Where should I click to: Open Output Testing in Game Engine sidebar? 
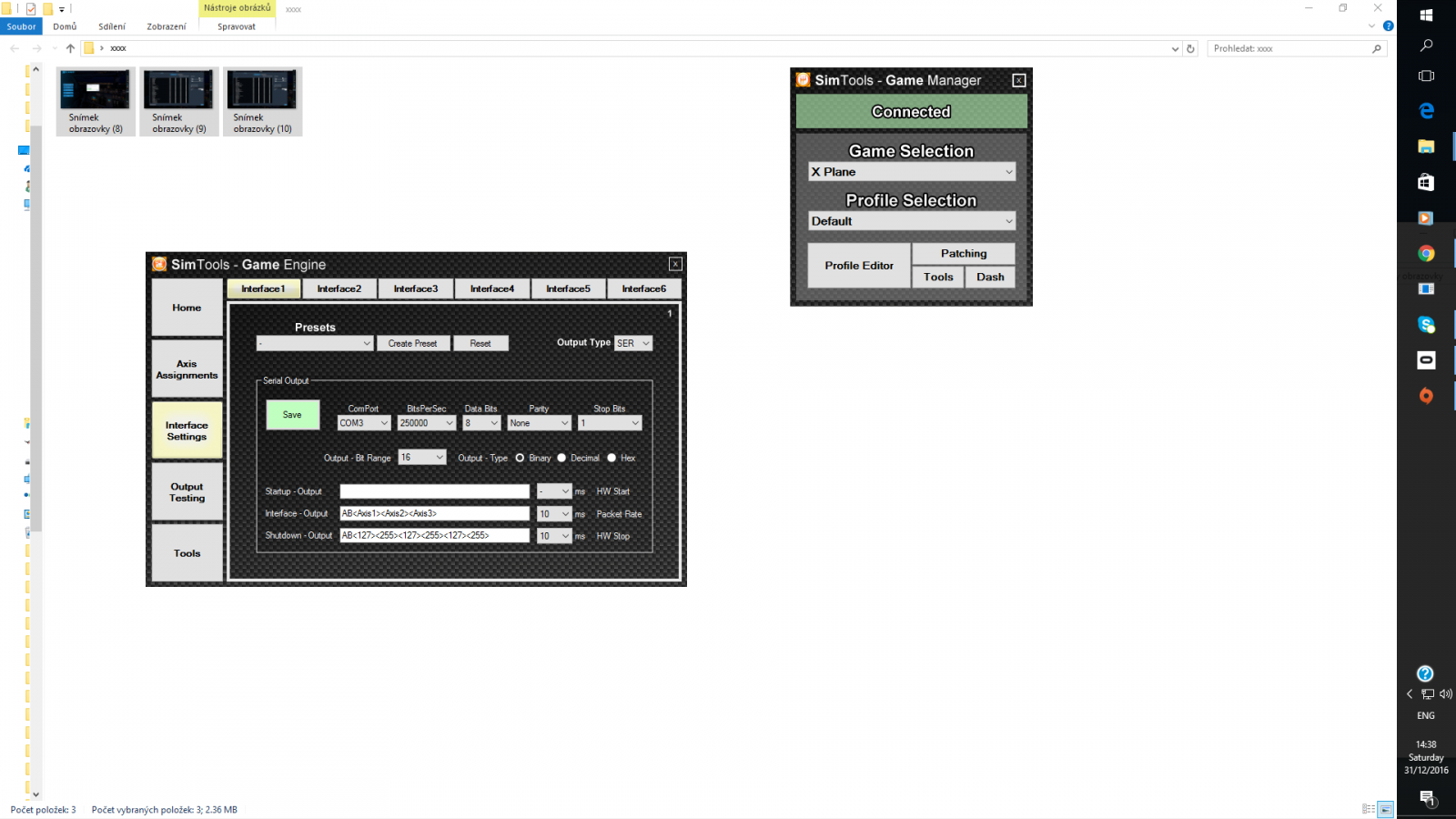(x=187, y=492)
